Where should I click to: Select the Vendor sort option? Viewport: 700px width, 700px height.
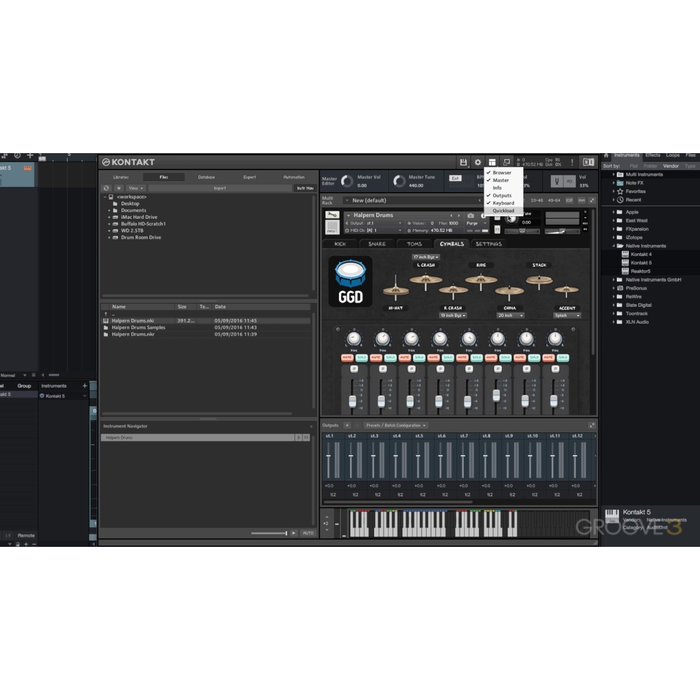tap(671, 166)
